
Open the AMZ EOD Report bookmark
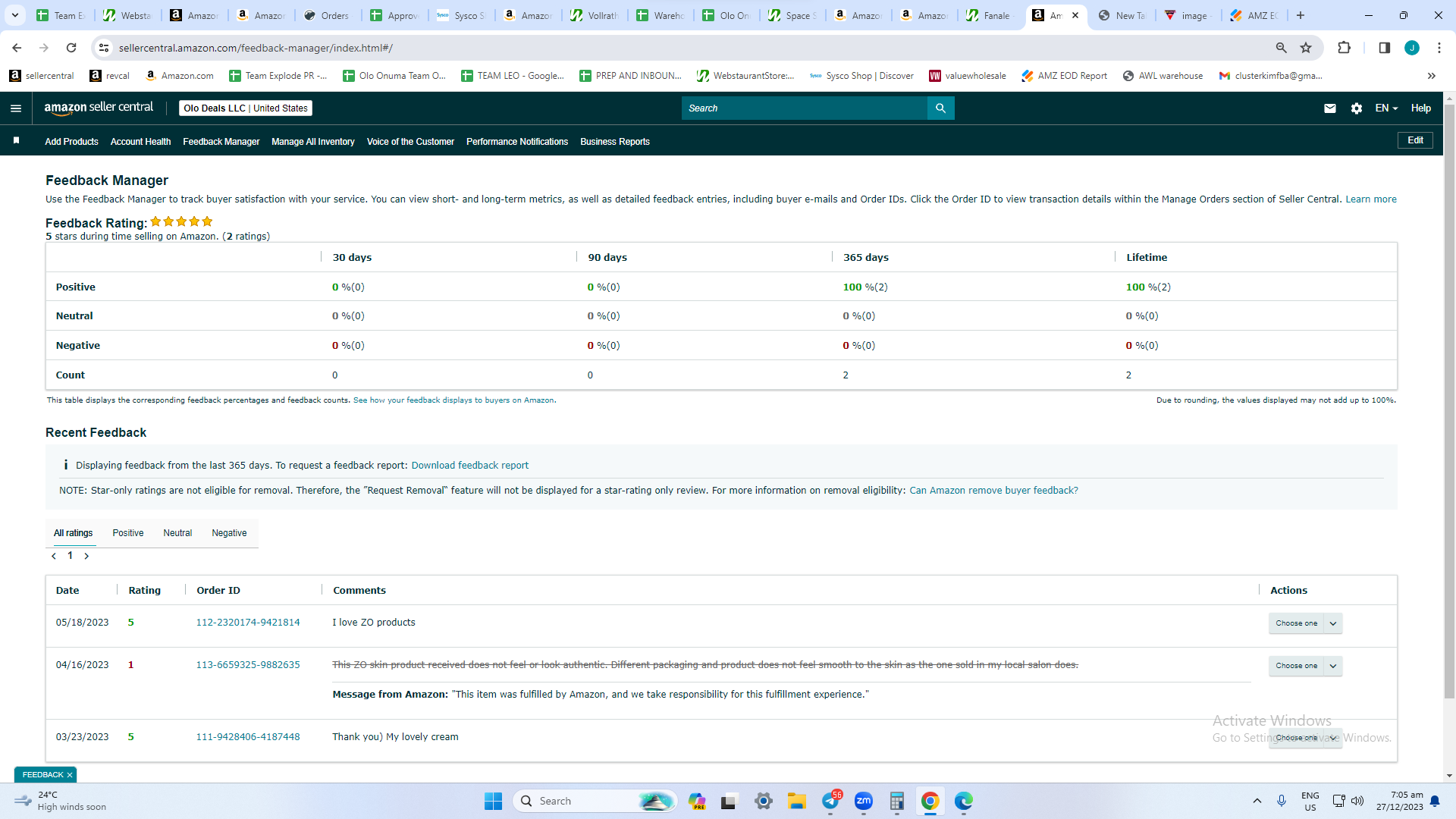(x=1065, y=76)
